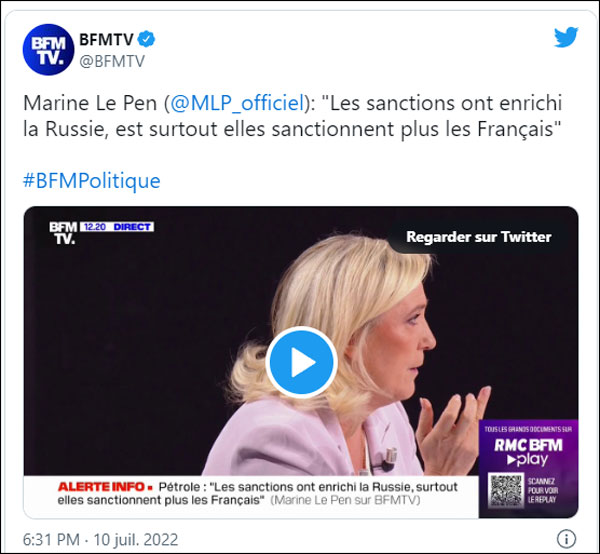This screenshot has width=600, height=554.
Task: Play the embedded video
Action: pos(301,362)
